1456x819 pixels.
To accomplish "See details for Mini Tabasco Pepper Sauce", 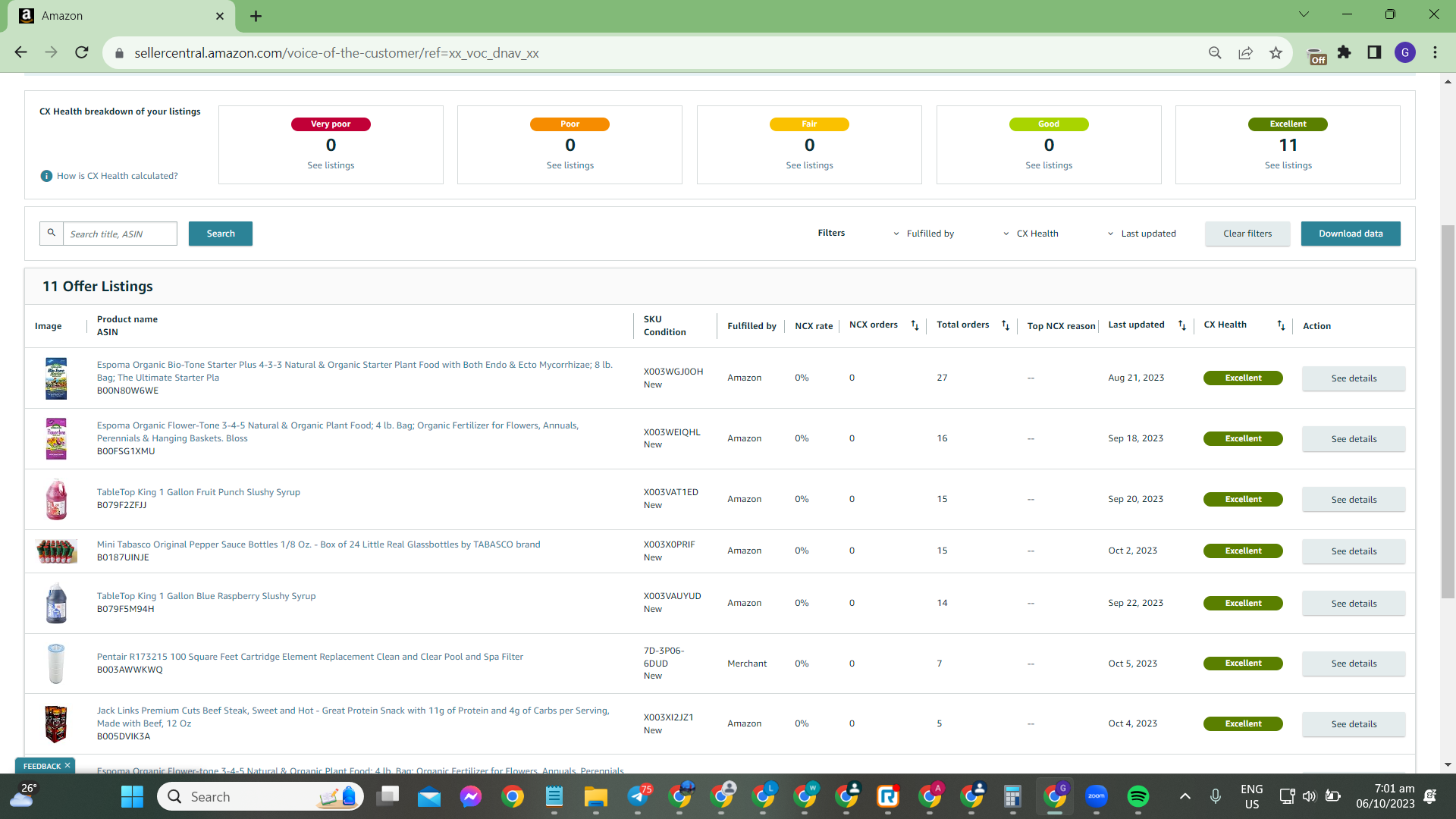I will coord(1354,551).
